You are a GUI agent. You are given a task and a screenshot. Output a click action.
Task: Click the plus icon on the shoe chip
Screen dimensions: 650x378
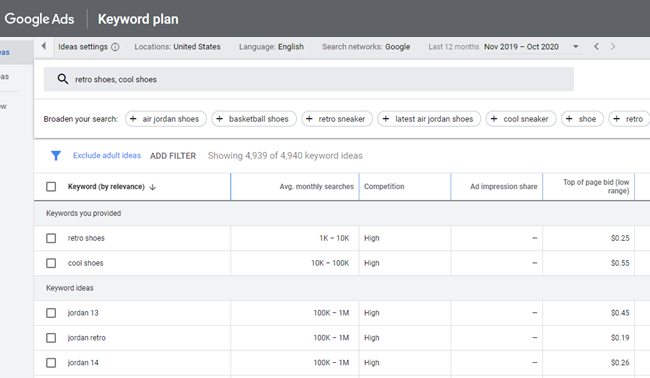(569, 119)
